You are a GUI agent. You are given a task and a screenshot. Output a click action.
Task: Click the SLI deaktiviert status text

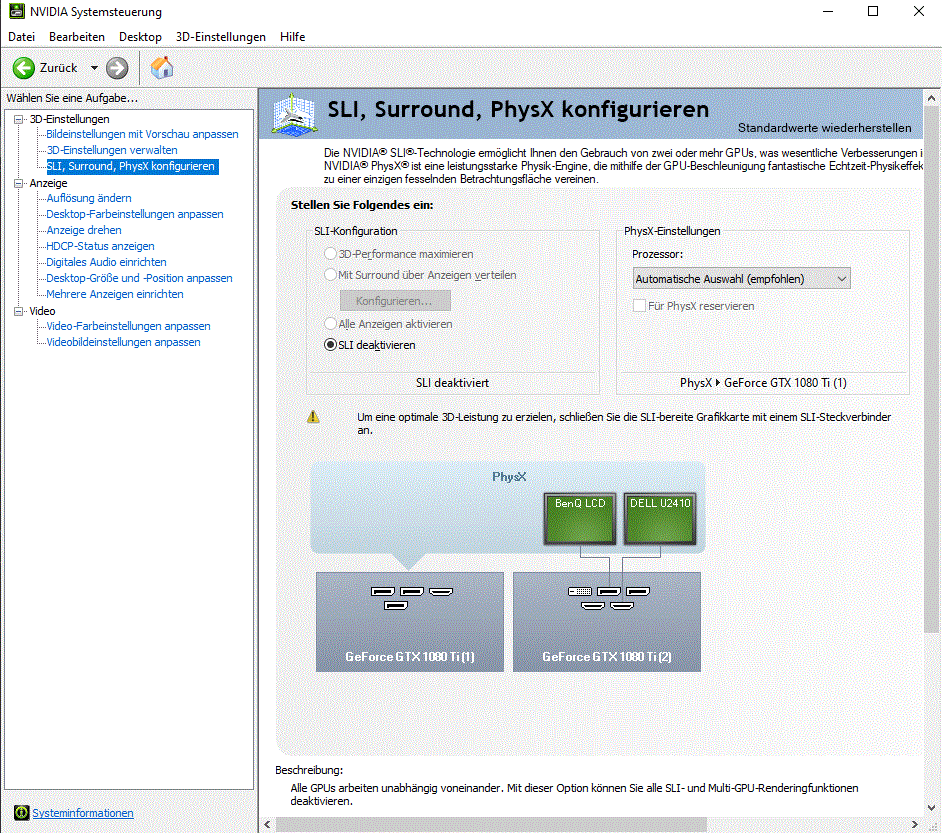click(452, 383)
